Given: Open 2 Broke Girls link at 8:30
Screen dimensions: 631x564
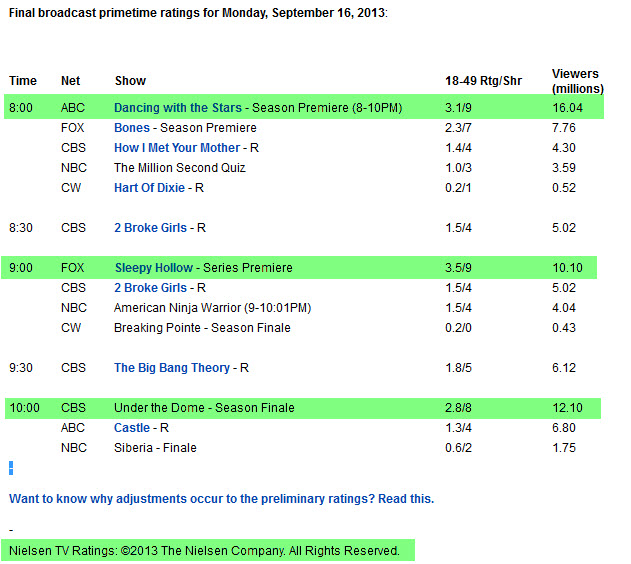Looking at the screenshot, I should click(150, 228).
